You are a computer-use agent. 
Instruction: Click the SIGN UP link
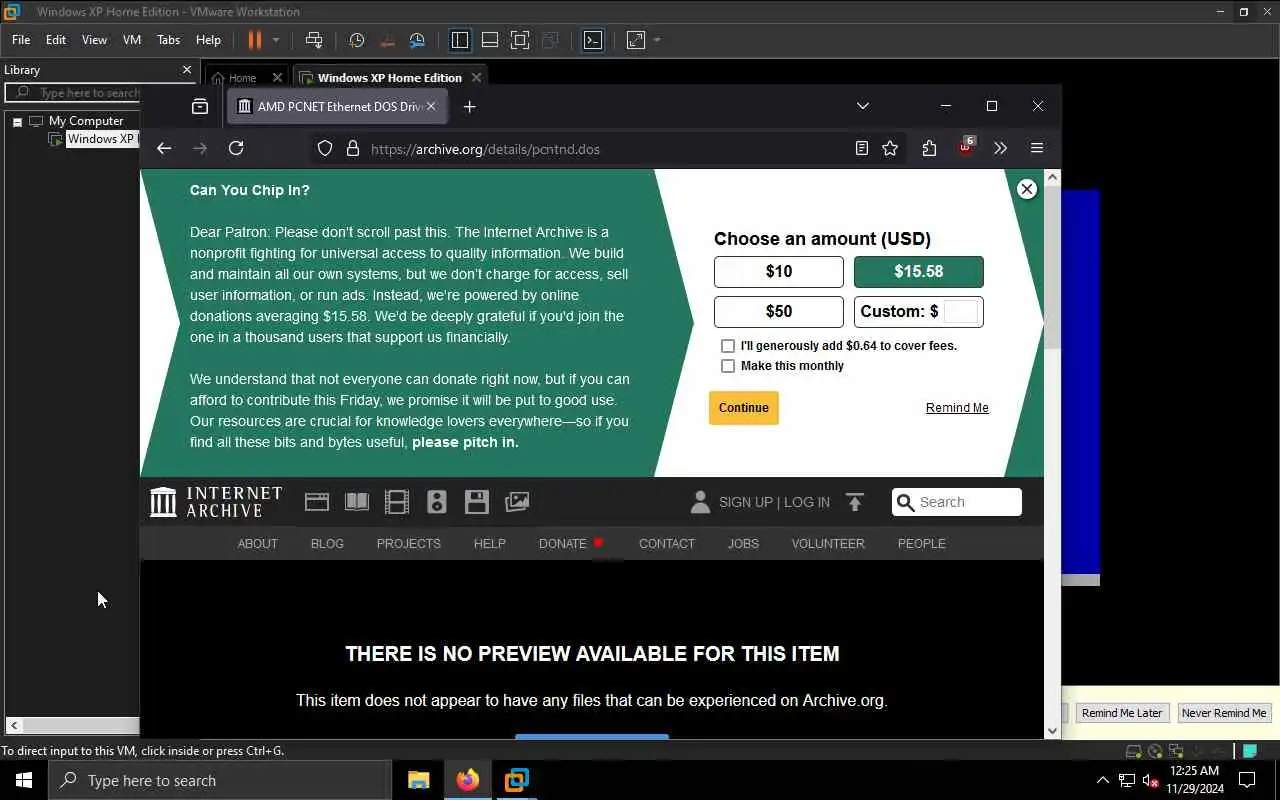(746, 502)
